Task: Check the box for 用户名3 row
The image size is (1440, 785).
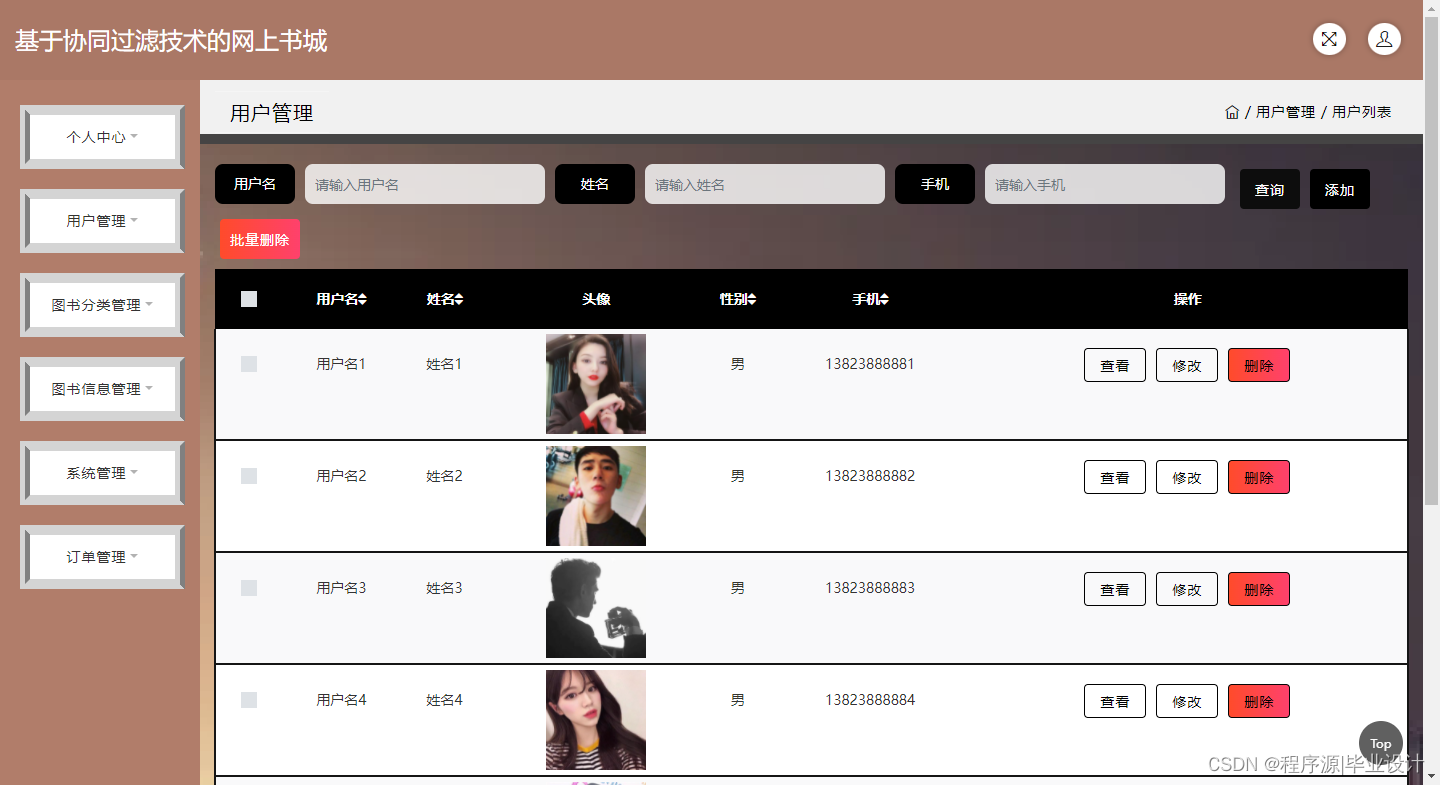Action: (x=249, y=588)
